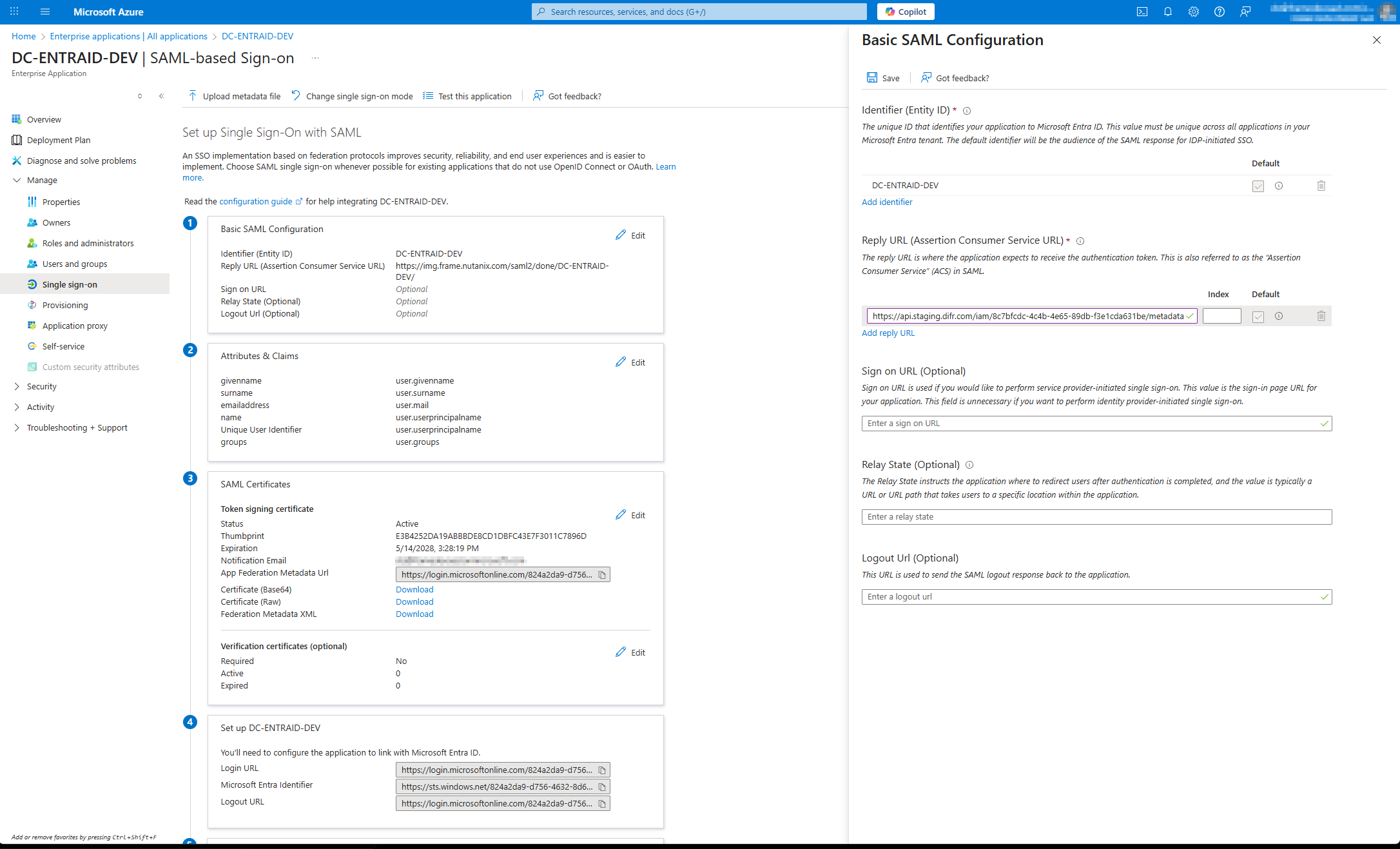Delete the DC-ENTRAID-DEV identifier with trash icon
Viewport: 1400px width, 849px height.
(x=1321, y=186)
